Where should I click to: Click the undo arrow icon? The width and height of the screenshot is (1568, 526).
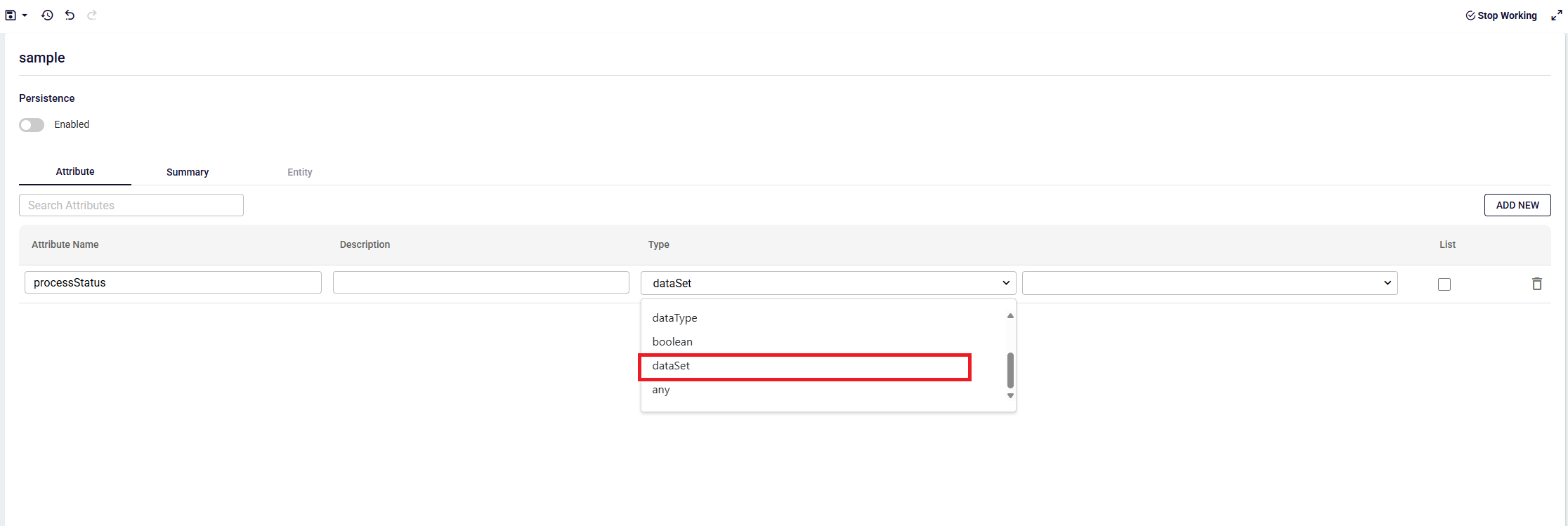click(x=70, y=15)
